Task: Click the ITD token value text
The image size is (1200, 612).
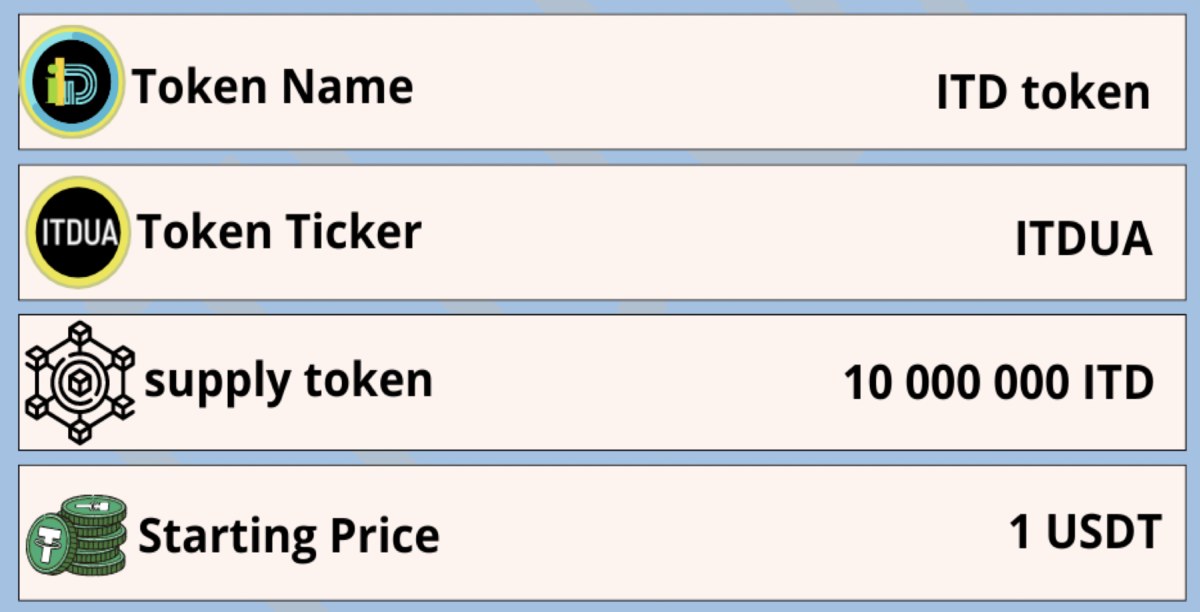Action: [1043, 93]
